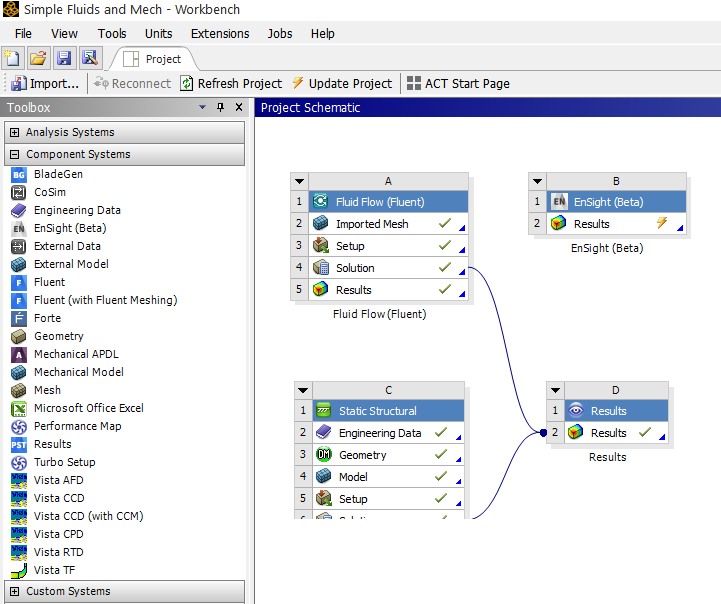Close the Toolbox panel
This screenshot has height=604, width=721.
239,107
